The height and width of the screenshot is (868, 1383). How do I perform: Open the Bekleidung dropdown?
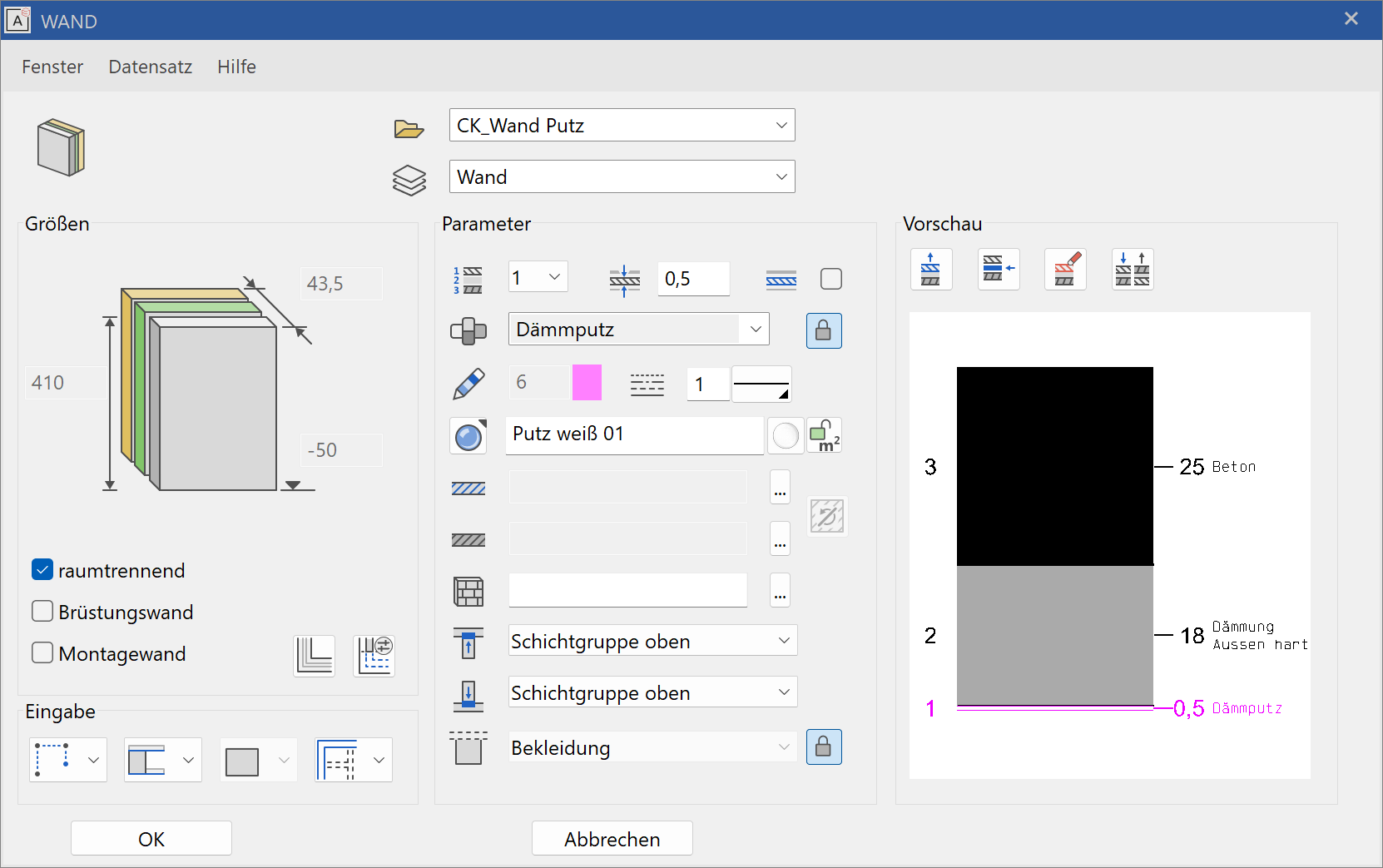[653, 747]
